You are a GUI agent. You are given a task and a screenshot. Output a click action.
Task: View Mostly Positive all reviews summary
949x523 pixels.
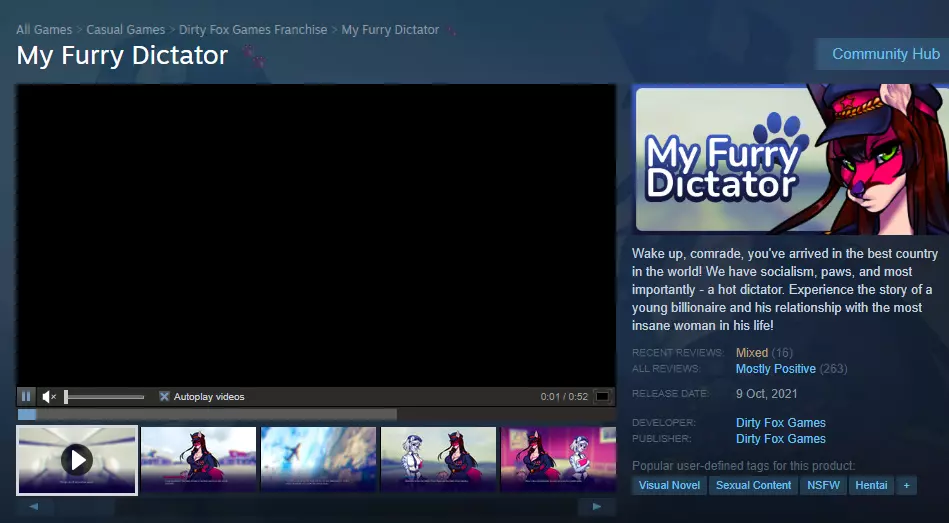click(x=776, y=369)
